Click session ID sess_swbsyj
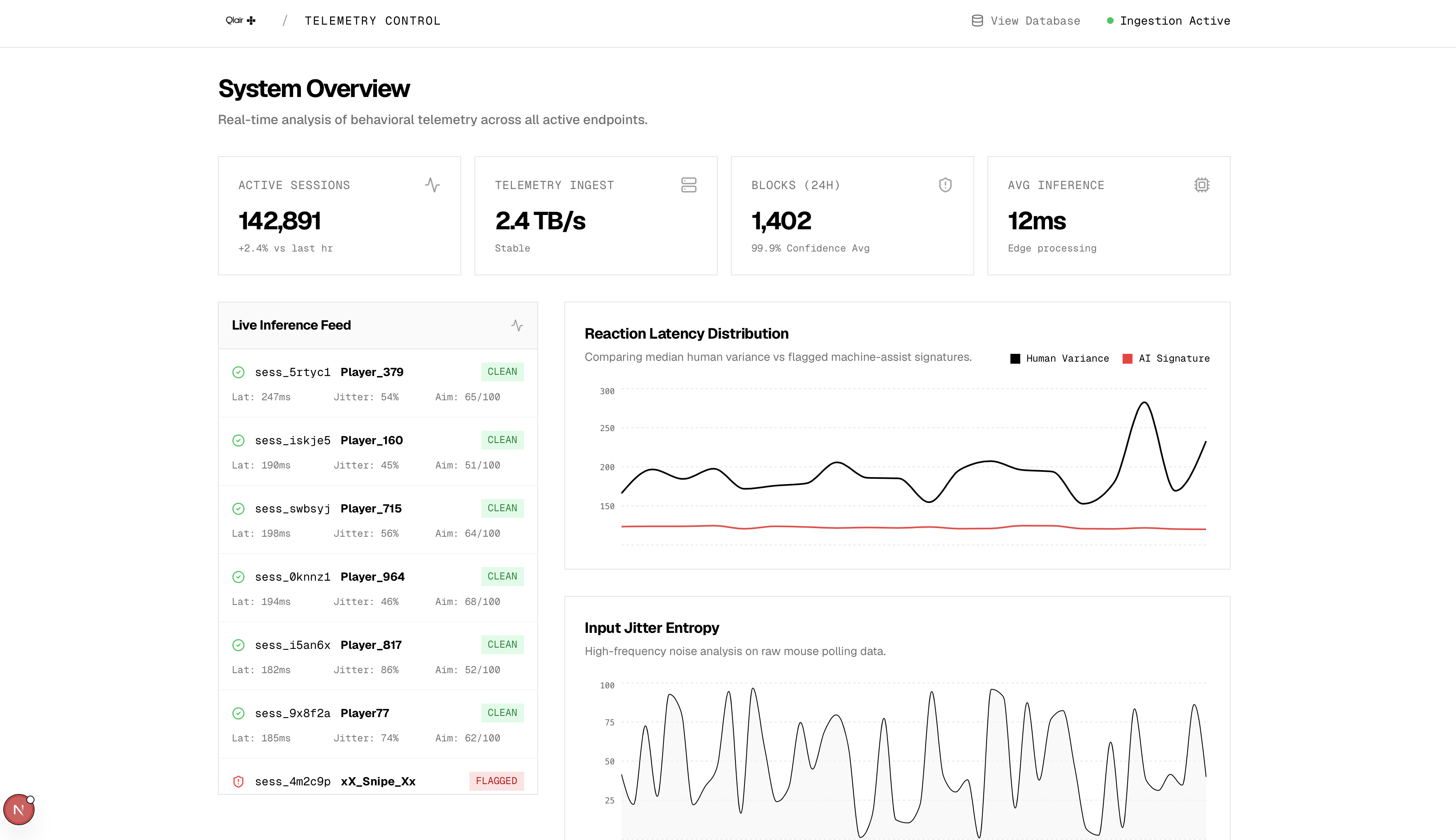This screenshot has width=1456, height=840. [x=293, y=509]
